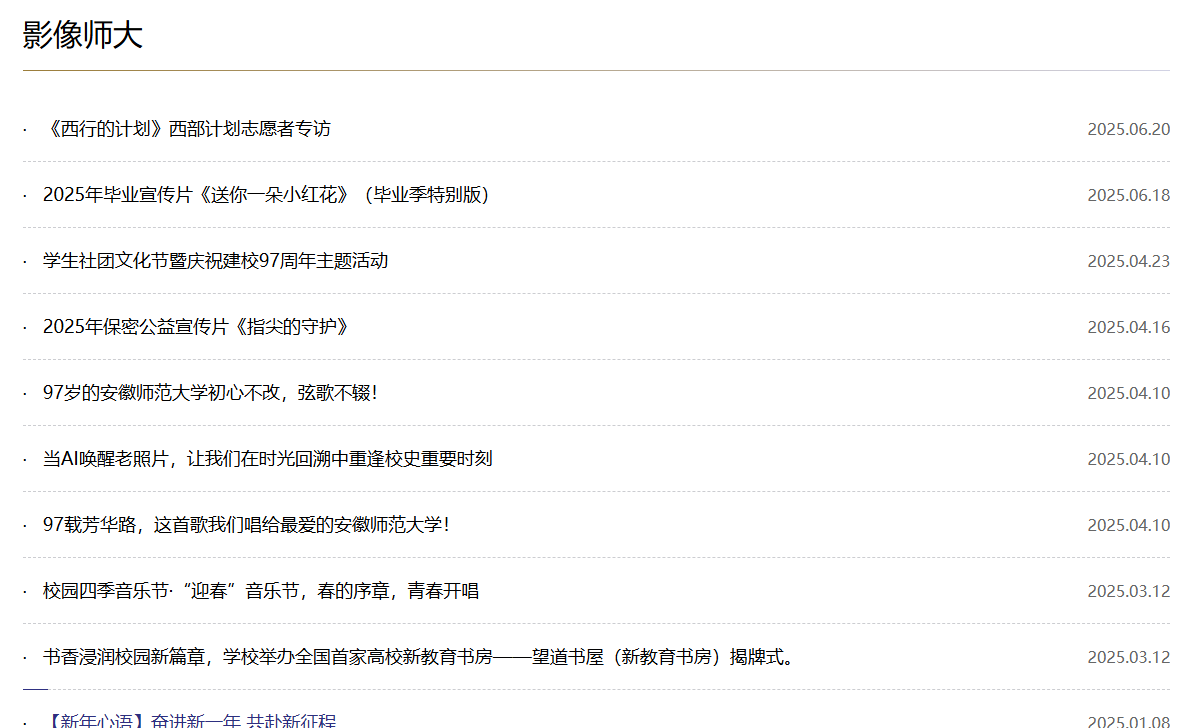1183x728 pixels.
Task: Click the 影像师大 section heading
Action: coord(83,35)
